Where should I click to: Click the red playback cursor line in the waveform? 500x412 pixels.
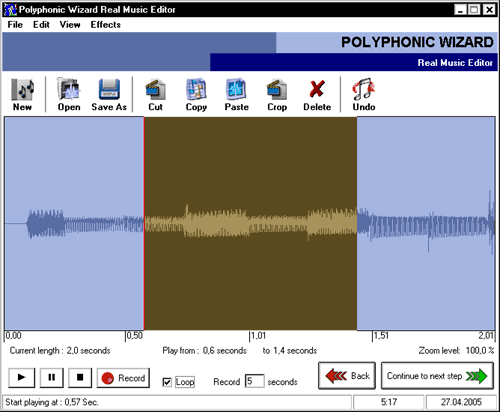pyautogui.click(x=144, y=223)
